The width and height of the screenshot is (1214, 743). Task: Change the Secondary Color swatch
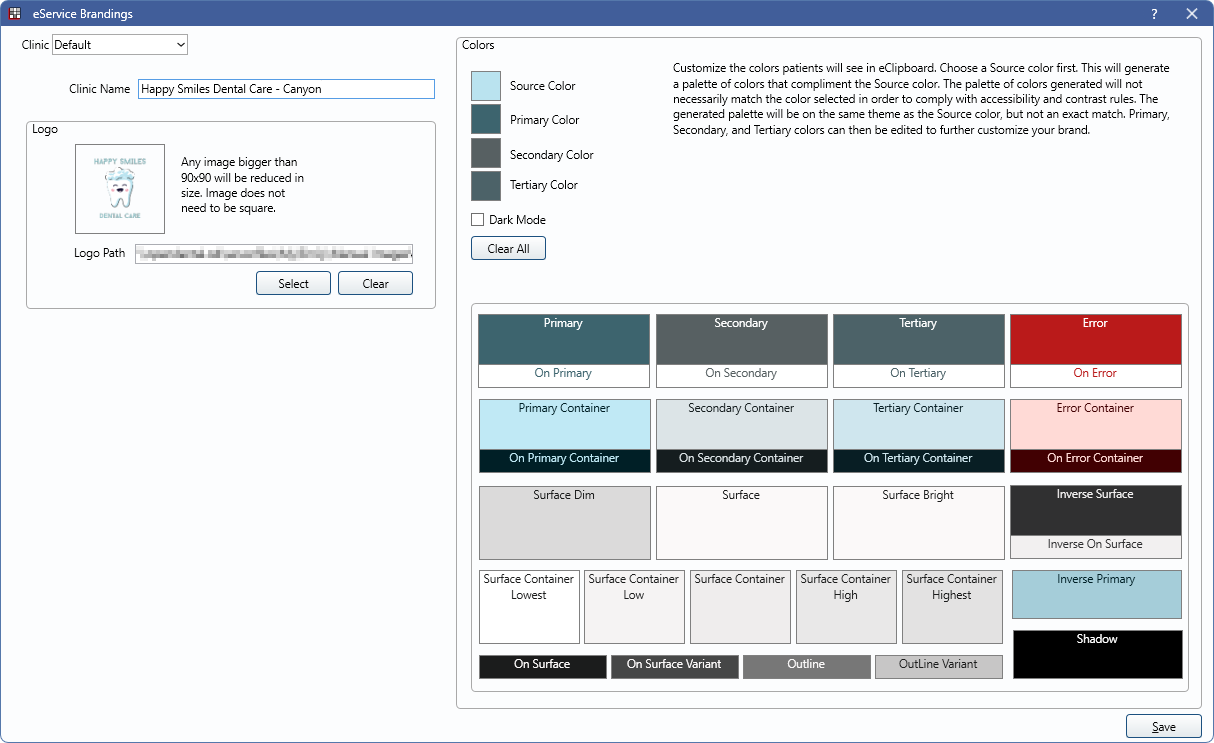(486, 154)
